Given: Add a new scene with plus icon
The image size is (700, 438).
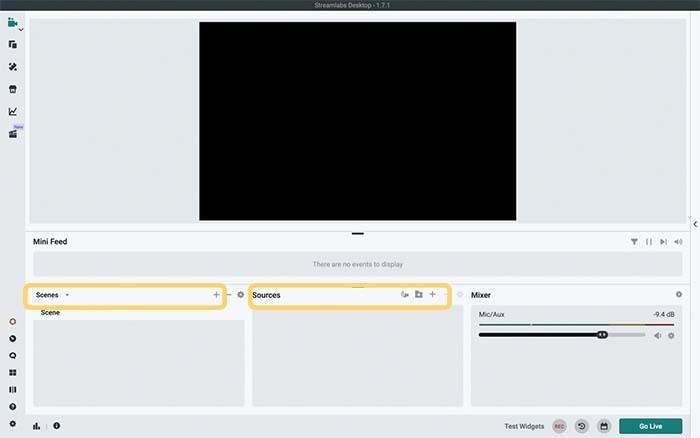Looking at the screenshot, I should pyautogui.click(x=216, y=295).
